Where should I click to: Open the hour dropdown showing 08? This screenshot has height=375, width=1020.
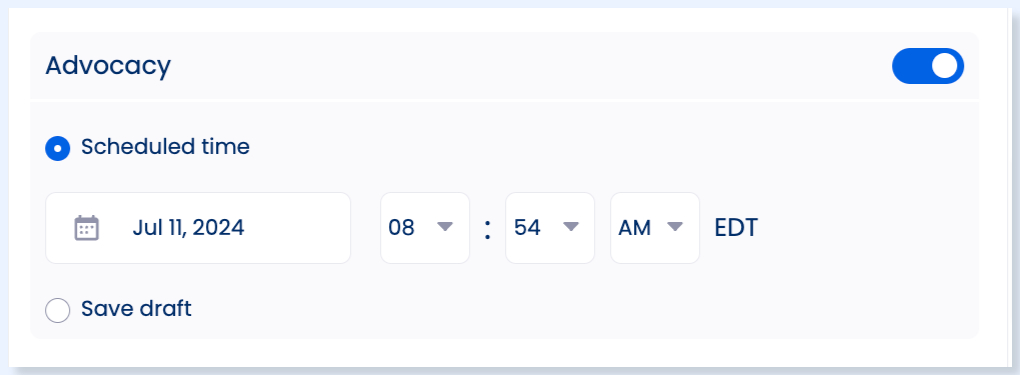(425, 228)
